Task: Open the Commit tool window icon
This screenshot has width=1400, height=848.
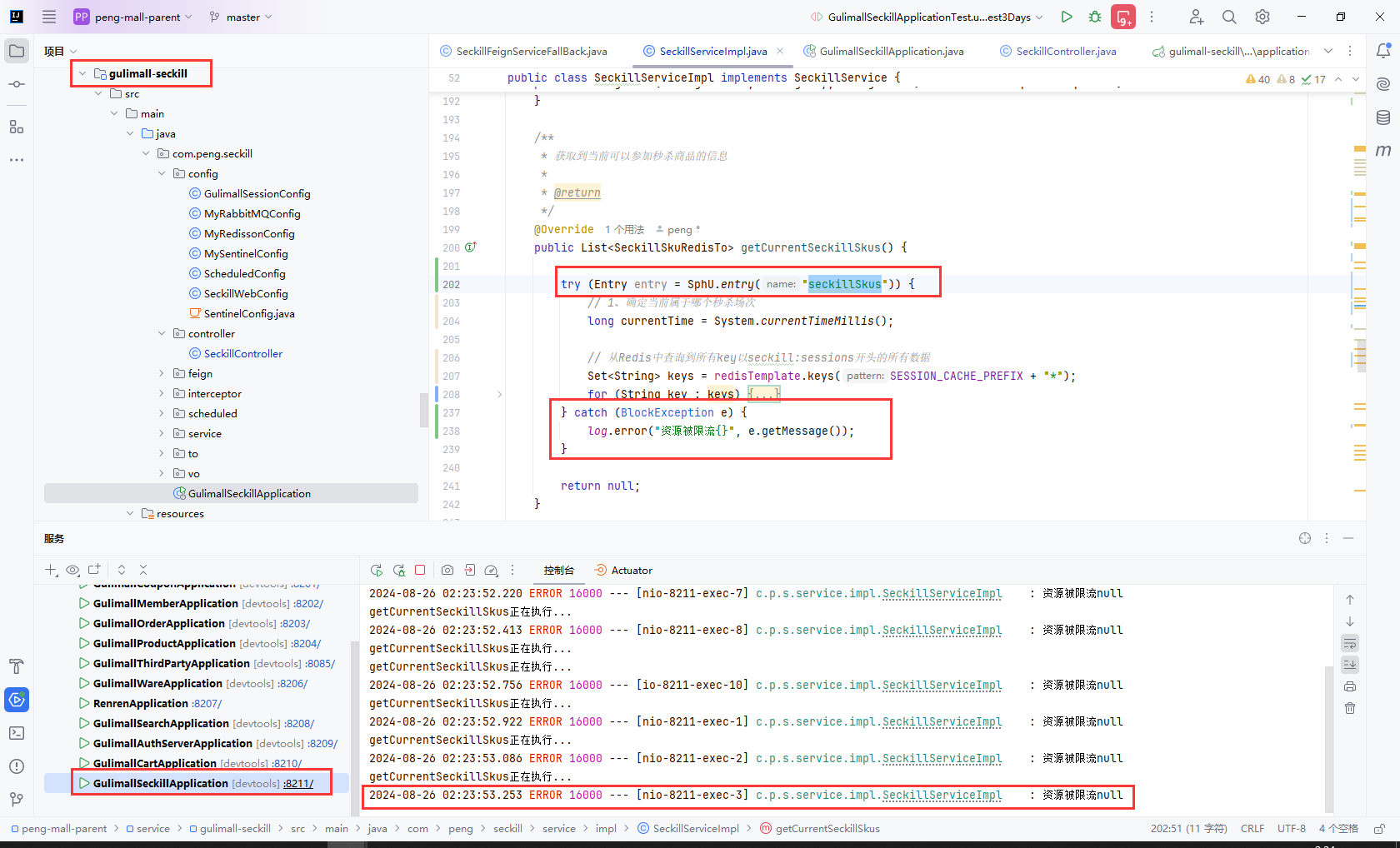Action: click(x=17, y=84)
